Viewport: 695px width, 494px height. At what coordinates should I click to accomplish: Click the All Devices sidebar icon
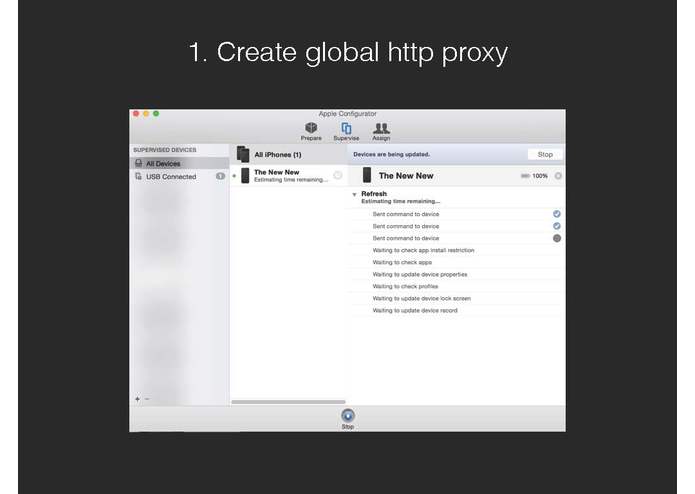[x=139, y=163]
